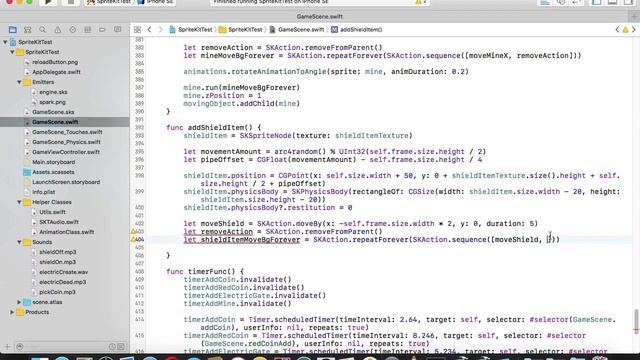Image resolution: width=640 pixels, height=360 pixels.
Task: Open AnimationClass.swift file
Action: (x=67, y=232)
